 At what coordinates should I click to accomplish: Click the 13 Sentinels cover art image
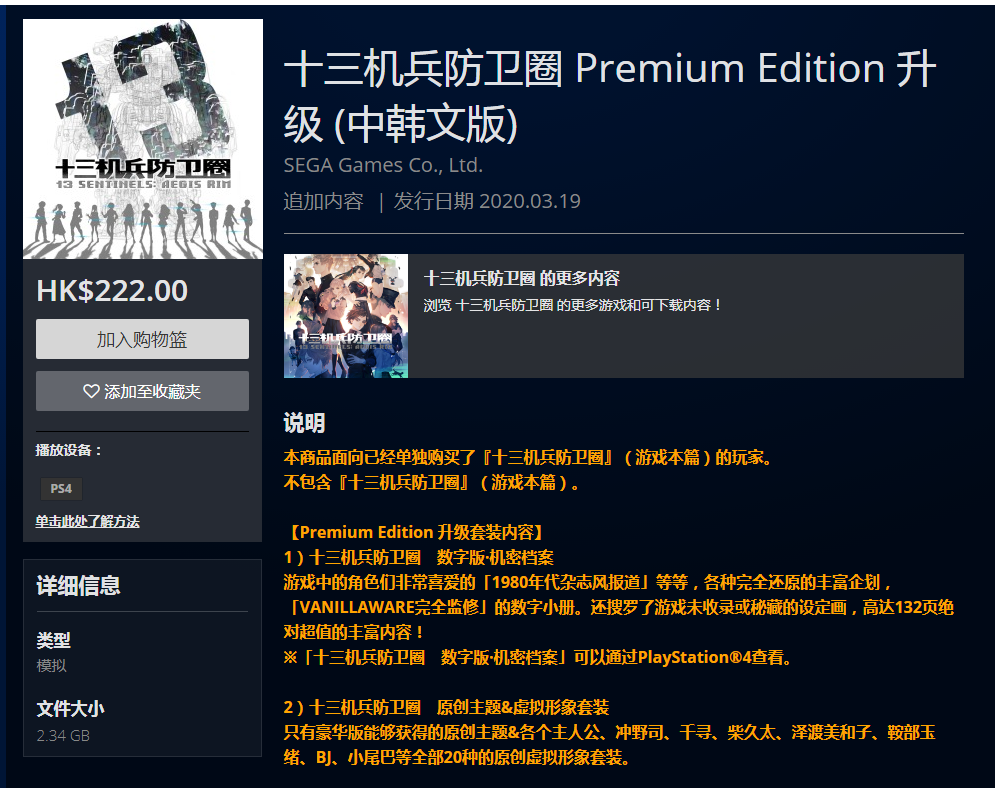[x=143, y=139]
